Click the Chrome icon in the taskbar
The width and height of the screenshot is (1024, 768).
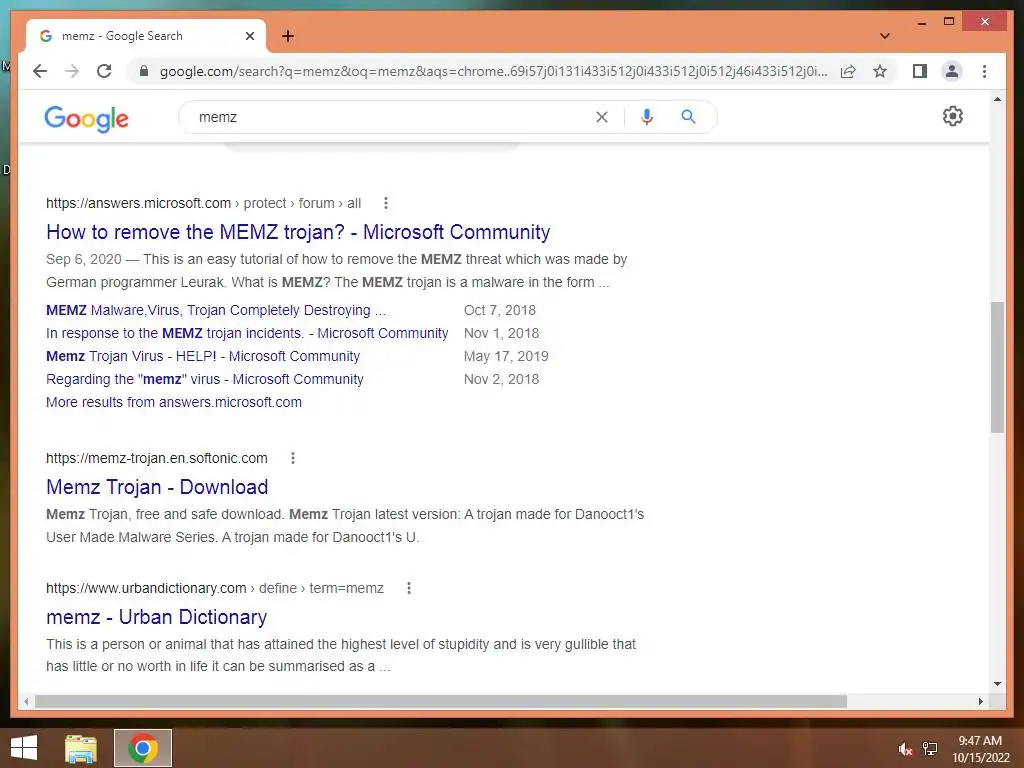[x=143, y=748]
